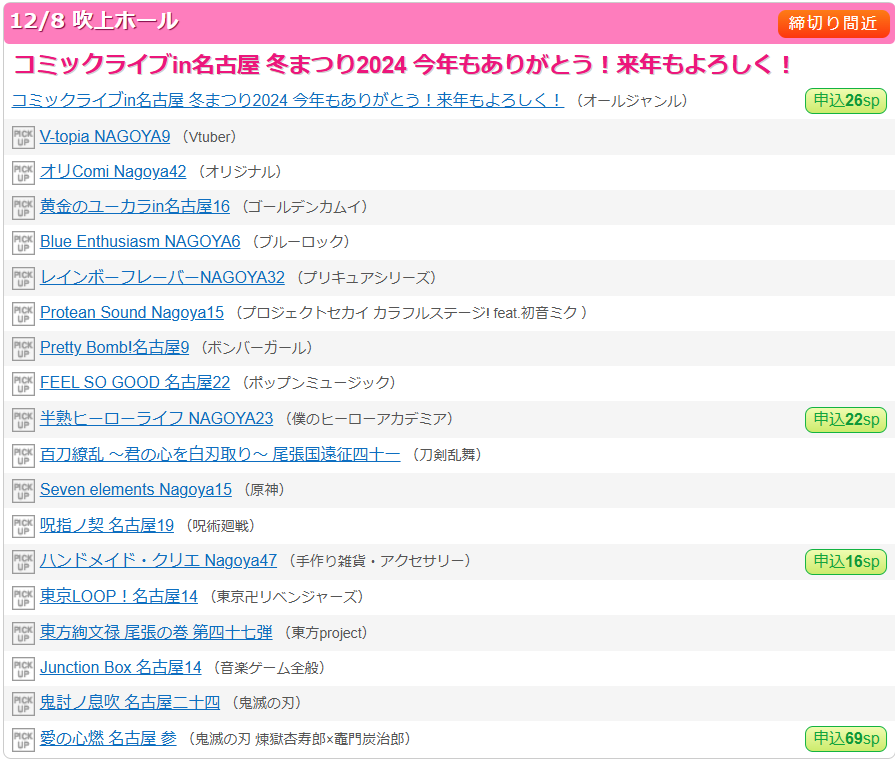Image resolution: width=895 pixels, height=762 pixels.
Task: Click the large pink コミックライブin名古屋 heading
Action: [x=402, y=64]
